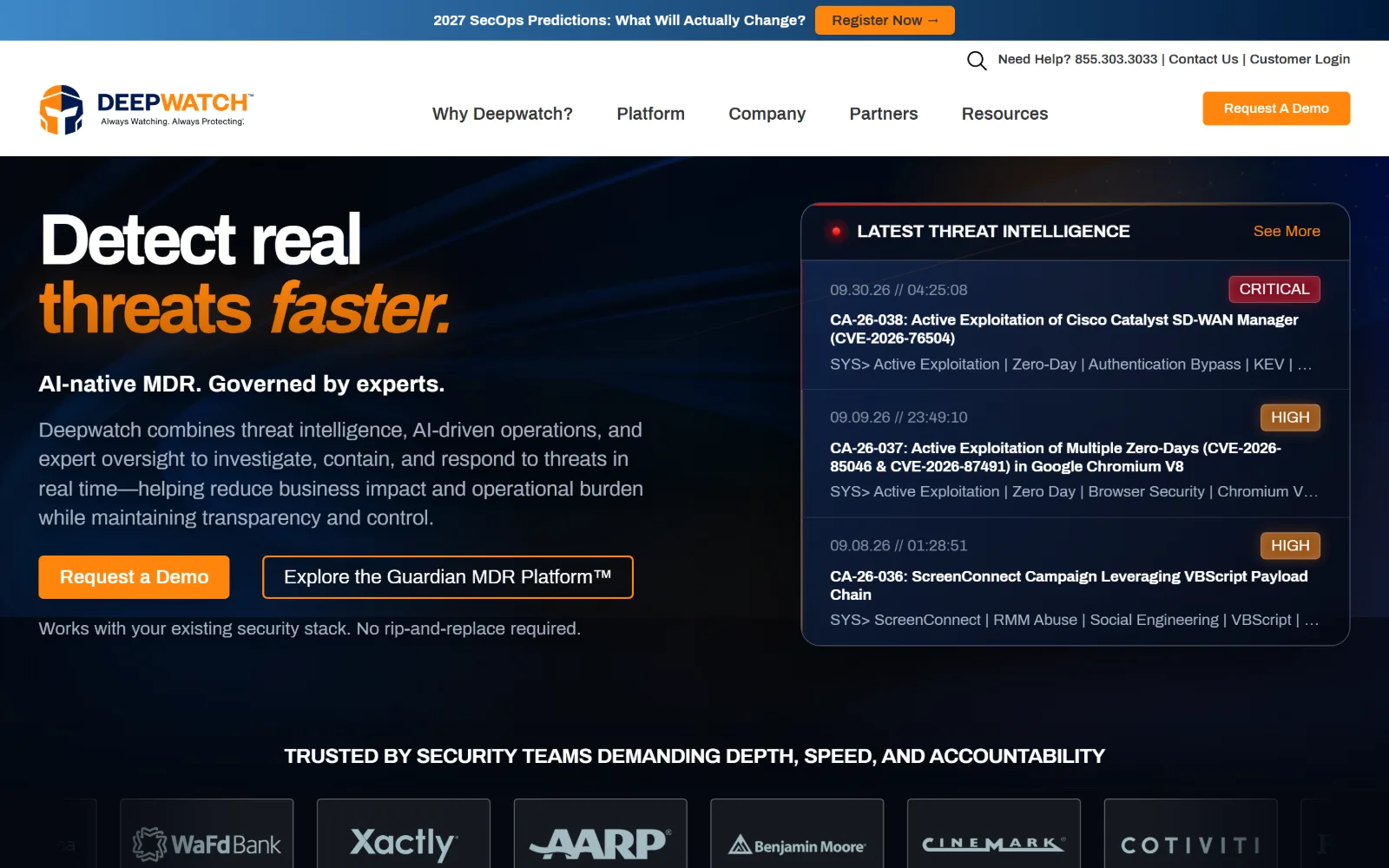This screenshot has width=1389, height=868.
Task: Click the AARP logo card
Action: 601,834
